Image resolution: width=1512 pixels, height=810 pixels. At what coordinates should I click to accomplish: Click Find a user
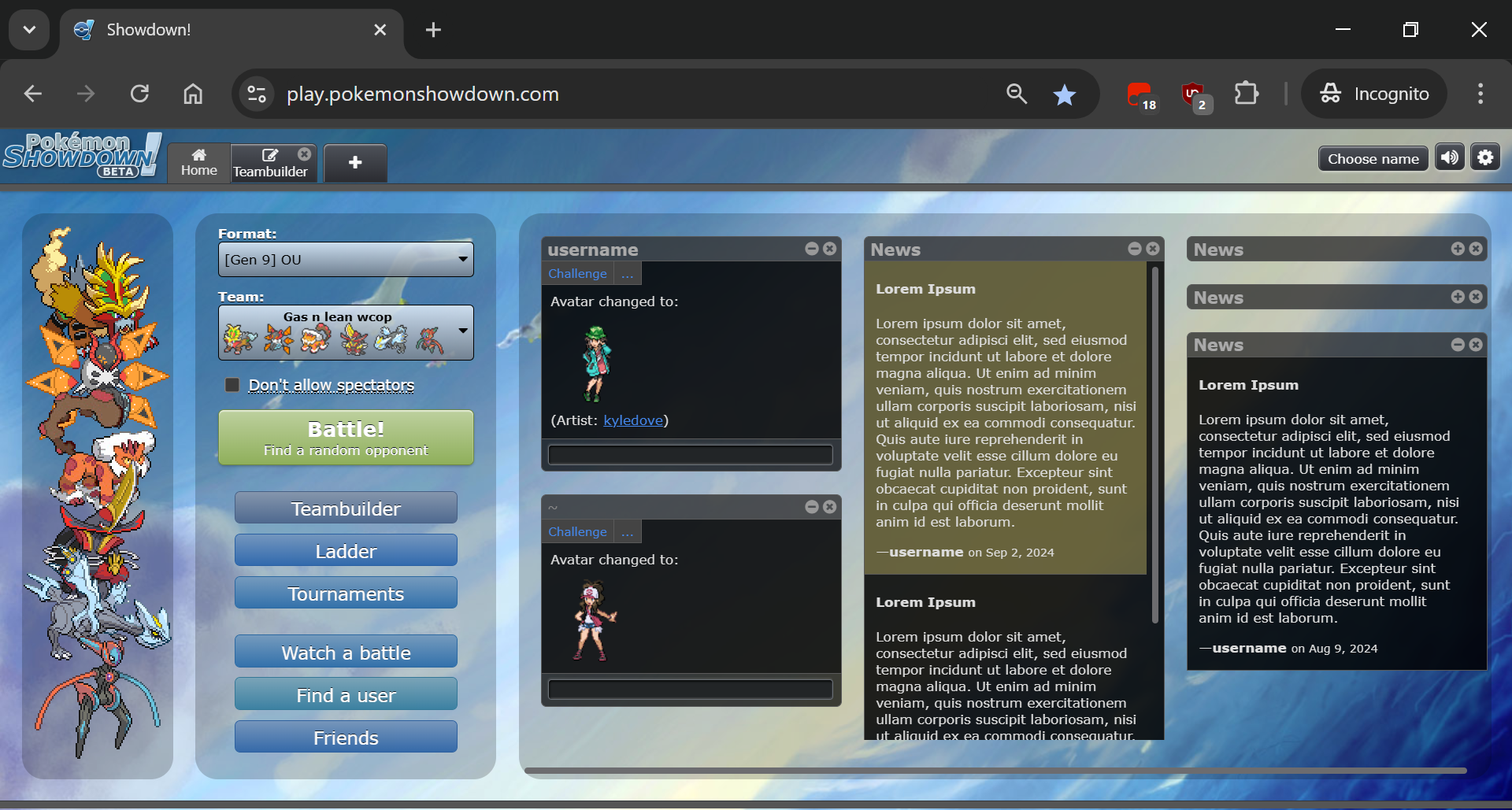[x=346, y=695]
